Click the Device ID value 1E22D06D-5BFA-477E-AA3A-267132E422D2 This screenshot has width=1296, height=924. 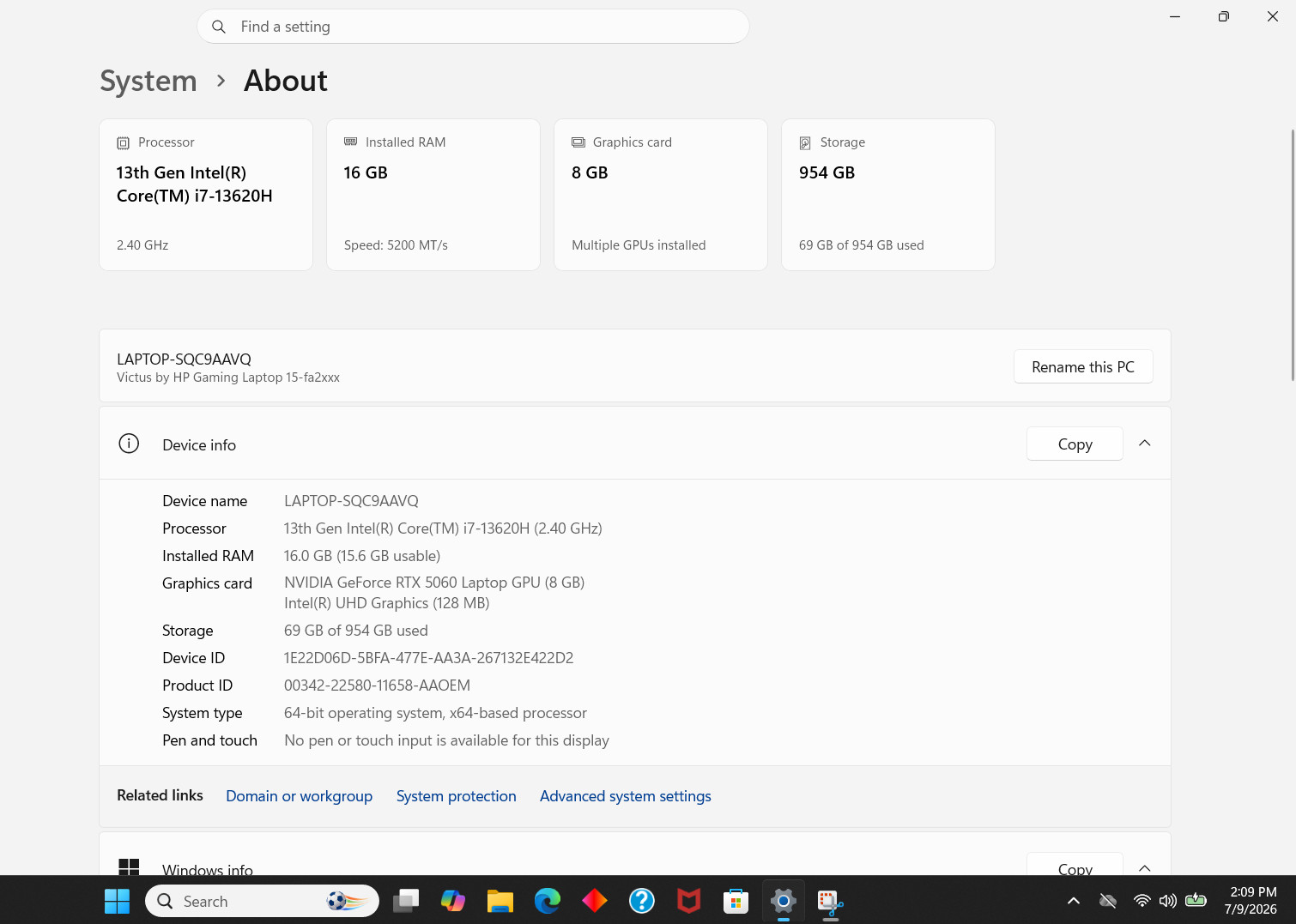[x=428, y=658]
